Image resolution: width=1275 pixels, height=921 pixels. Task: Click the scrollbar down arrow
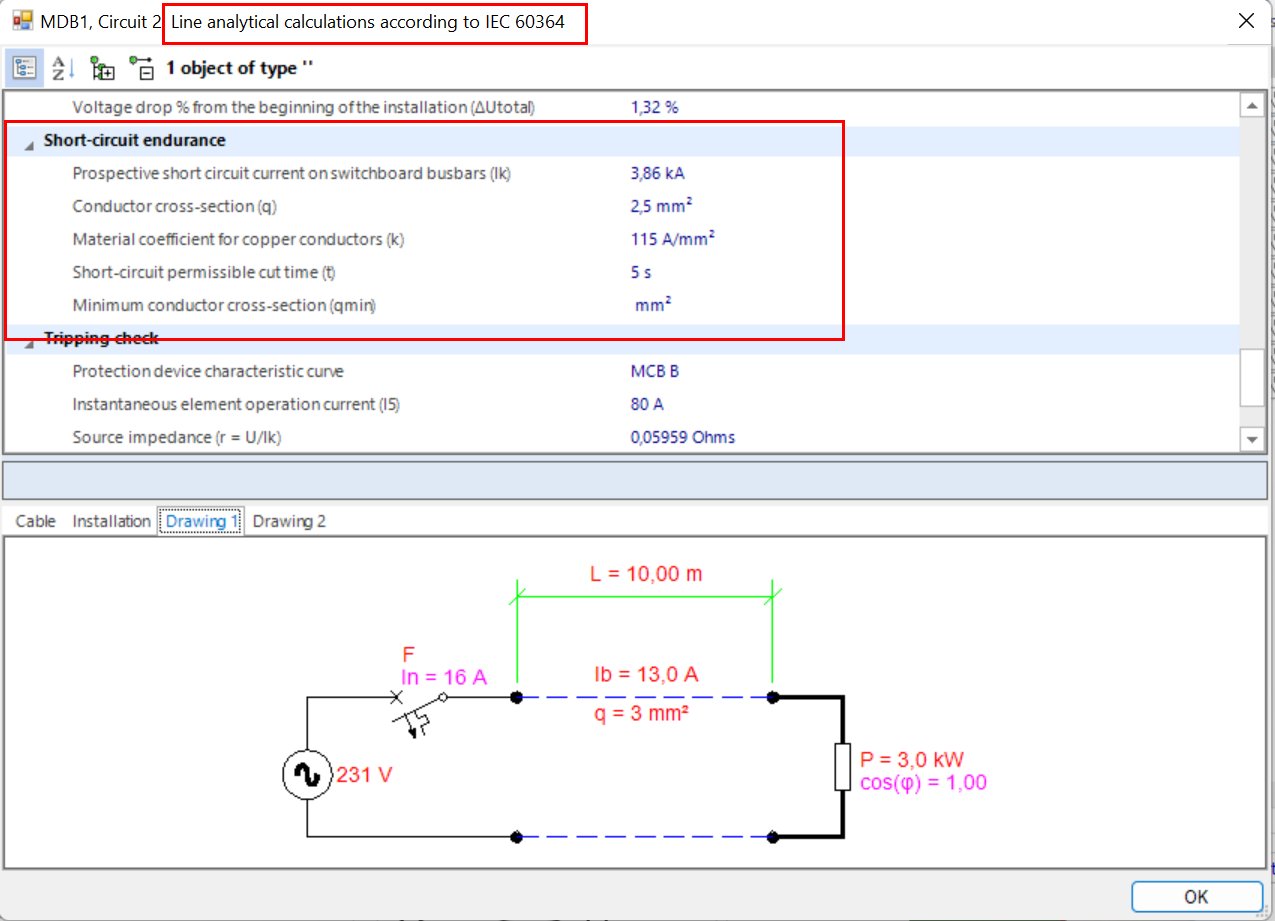pyautogui.click(x=1252, y=438)
